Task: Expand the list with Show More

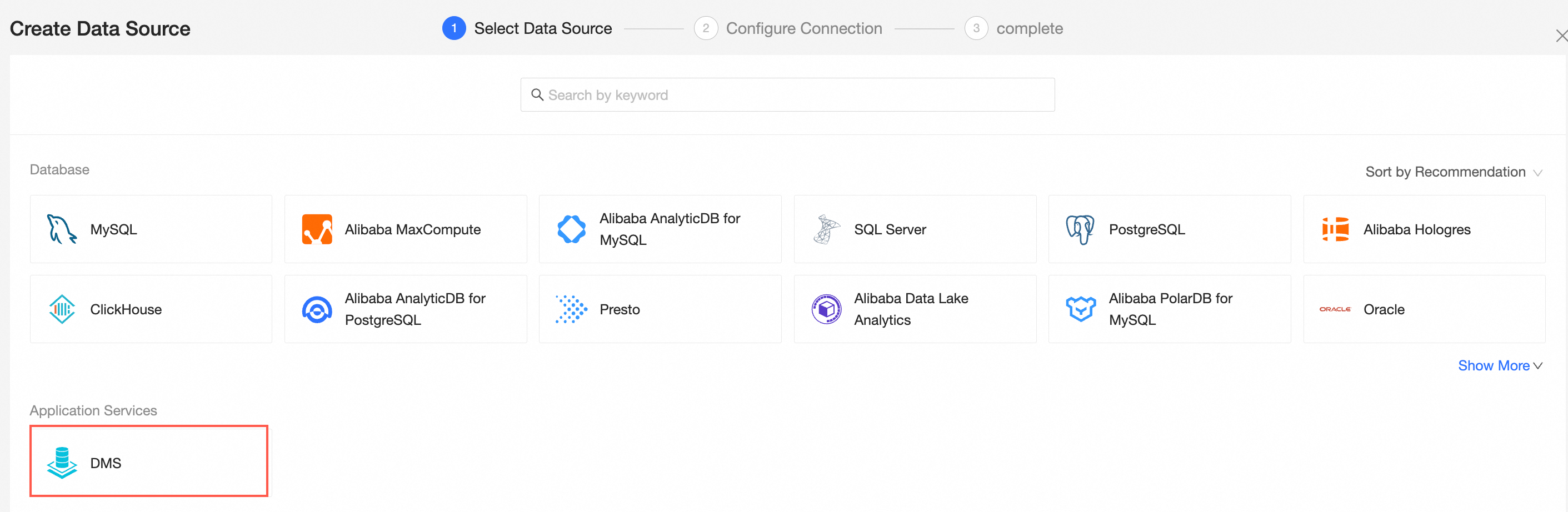Action: (1500, 365)
